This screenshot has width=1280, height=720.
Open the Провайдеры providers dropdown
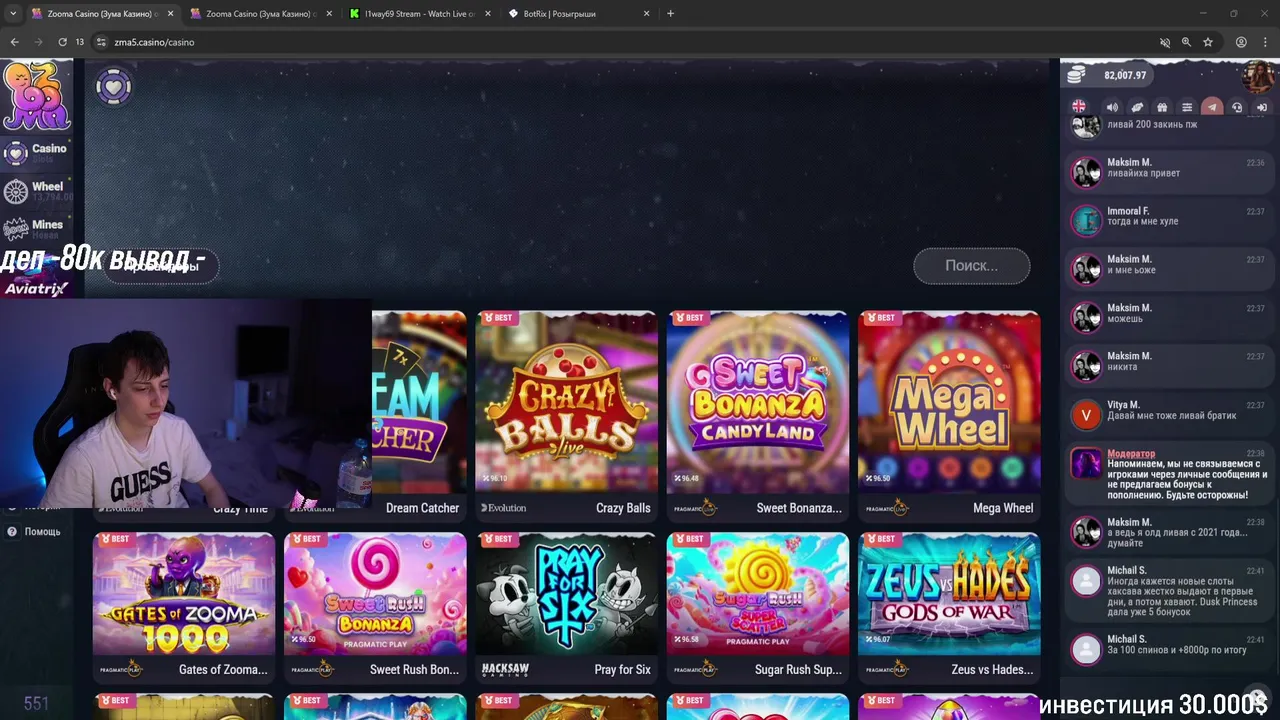point(162,266)
